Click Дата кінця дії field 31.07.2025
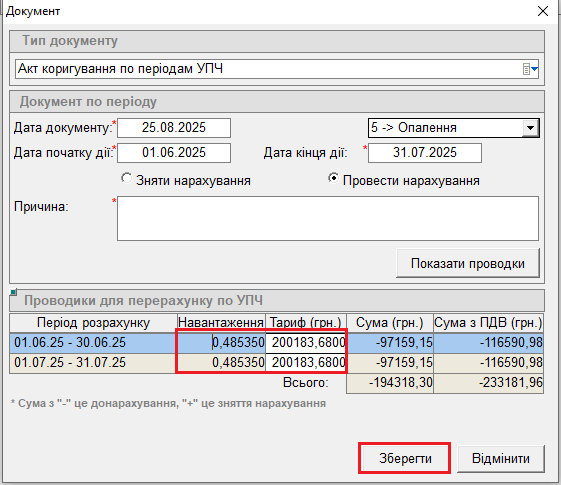 [x=425, y=153]
